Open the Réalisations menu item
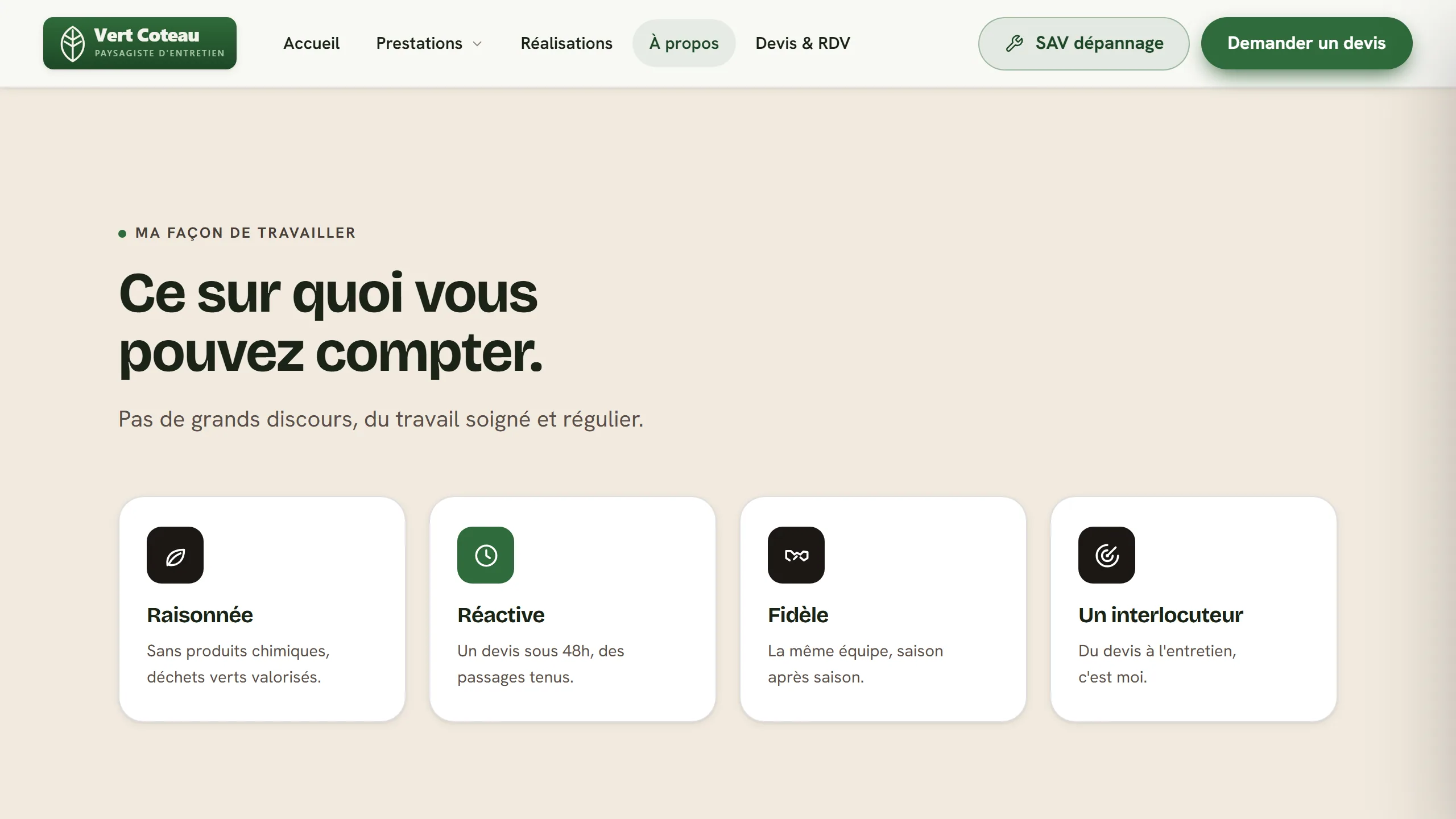This screenshot has height=819, width=1456. [x=566, y=43]
